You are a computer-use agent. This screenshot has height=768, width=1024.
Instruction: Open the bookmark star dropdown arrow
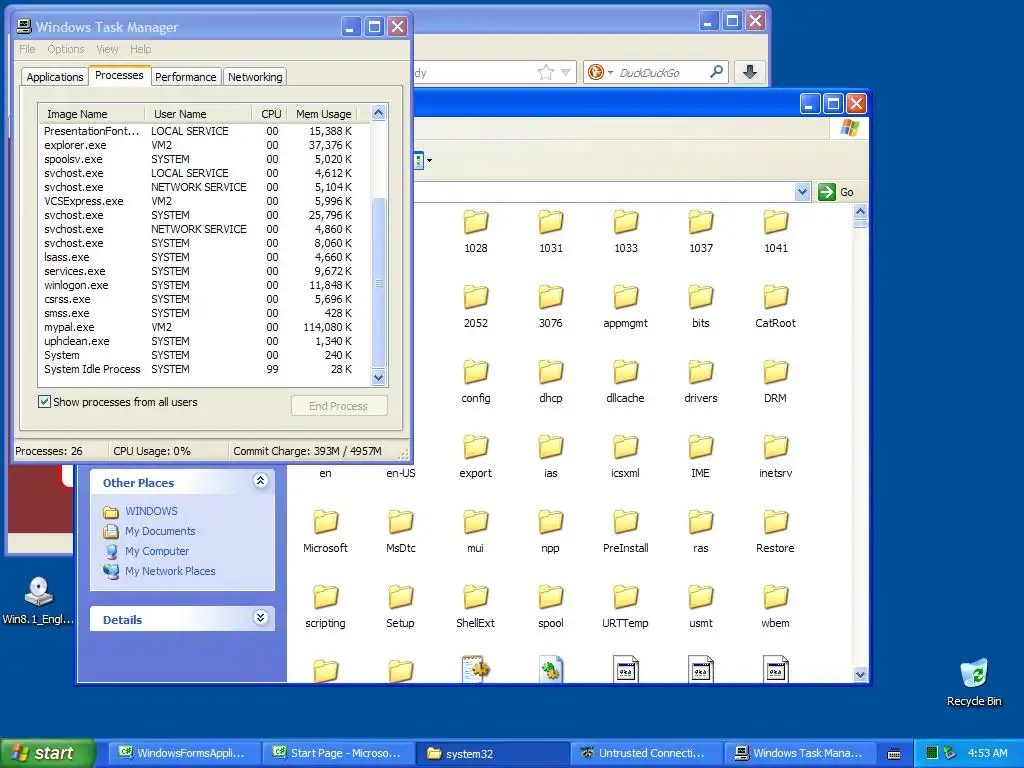[566, 72]
